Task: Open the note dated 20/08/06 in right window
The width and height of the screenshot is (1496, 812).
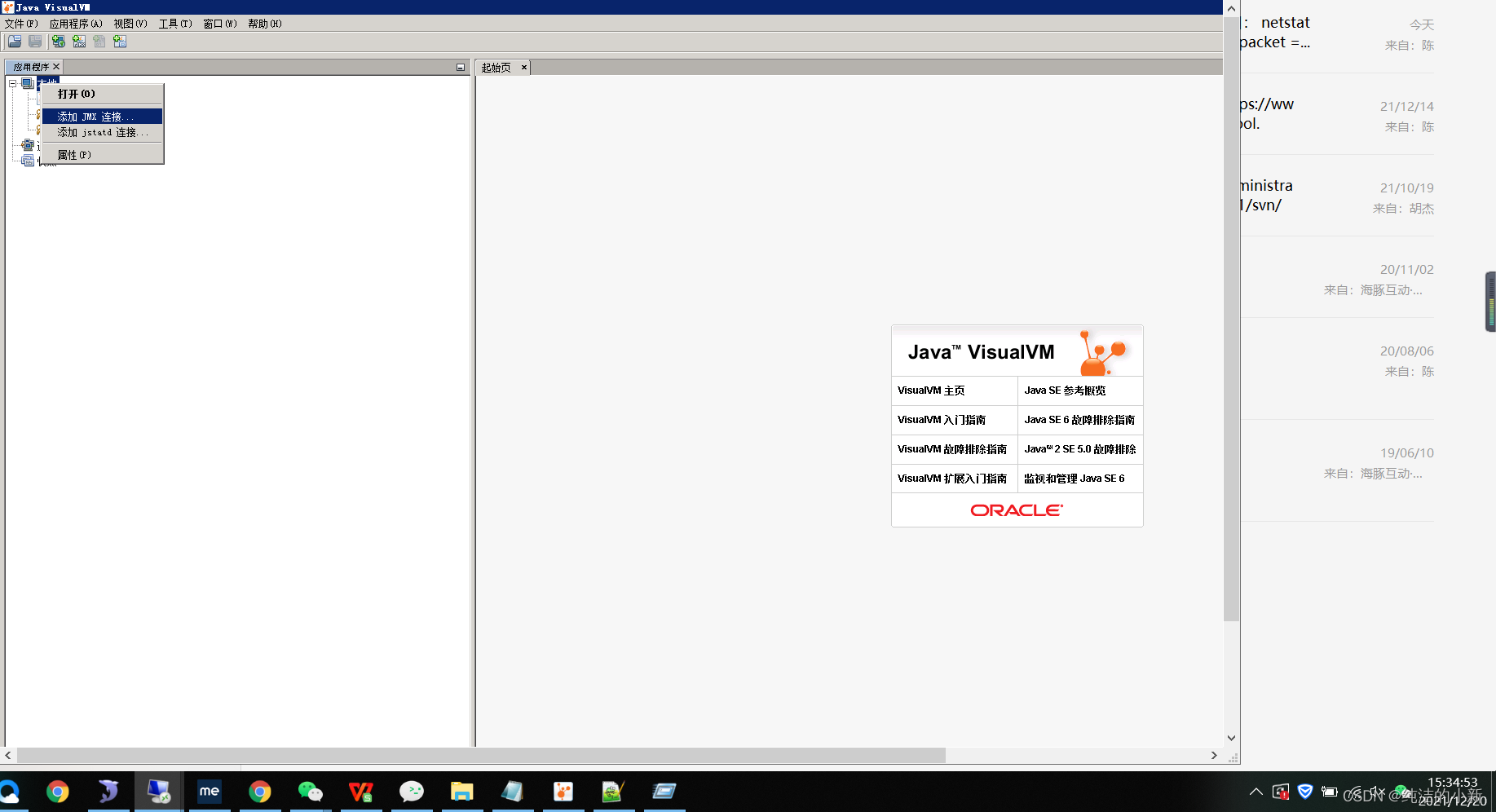Action: 1337,368
